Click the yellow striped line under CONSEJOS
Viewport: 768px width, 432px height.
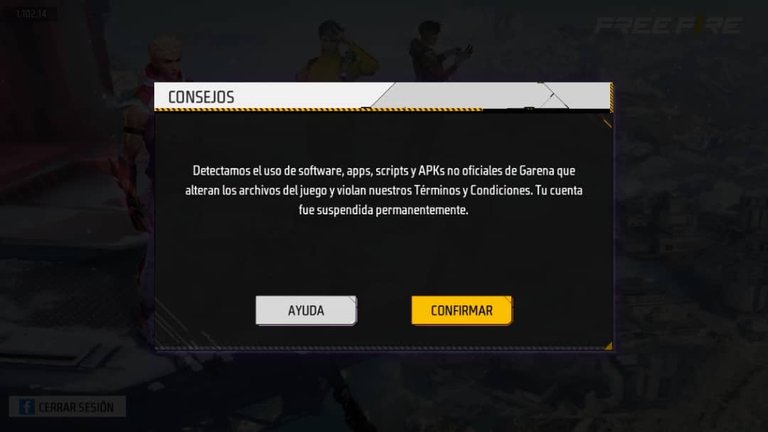[318, 110]
